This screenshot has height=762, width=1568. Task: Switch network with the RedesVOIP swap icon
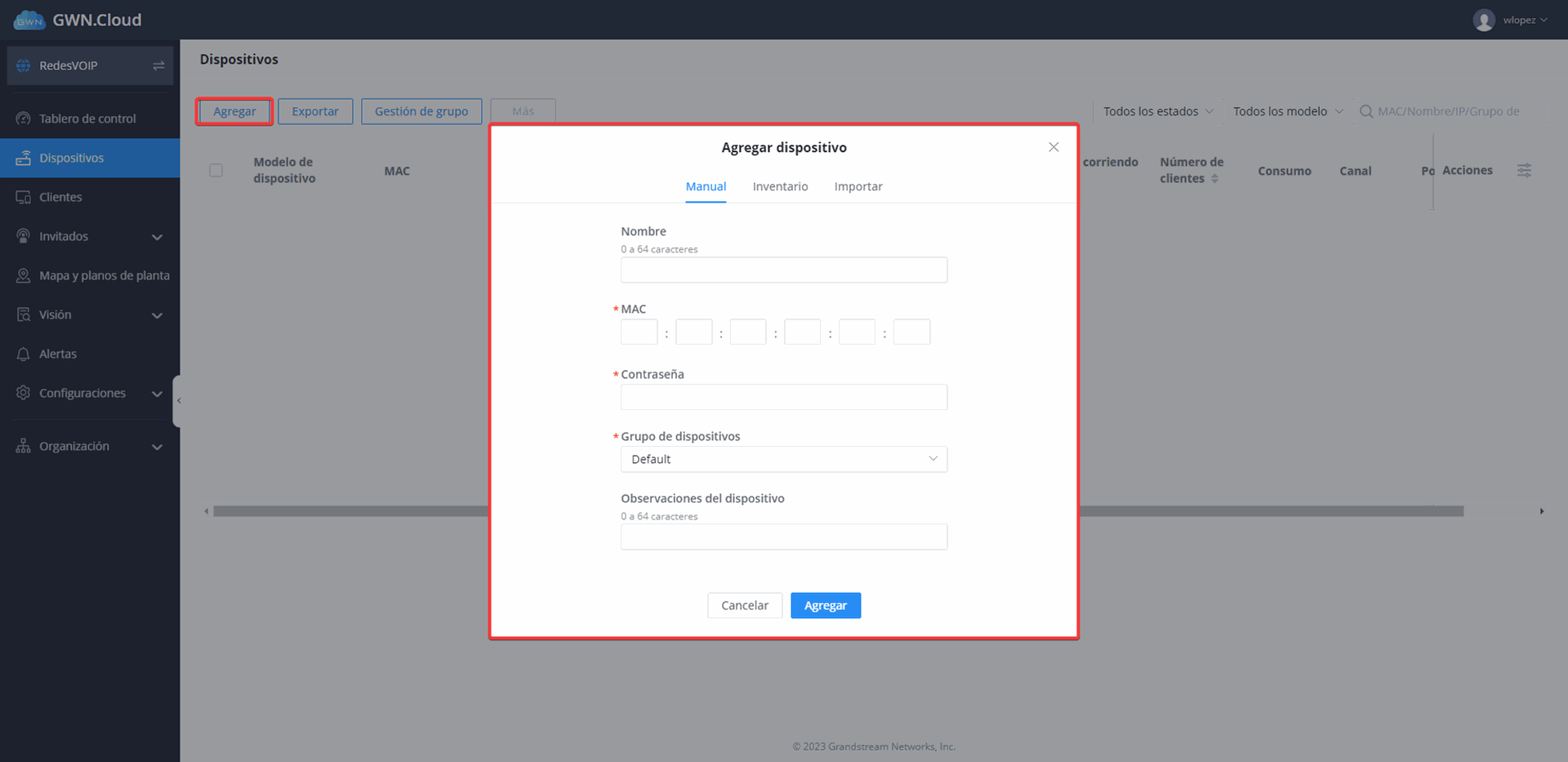[158, 65]
